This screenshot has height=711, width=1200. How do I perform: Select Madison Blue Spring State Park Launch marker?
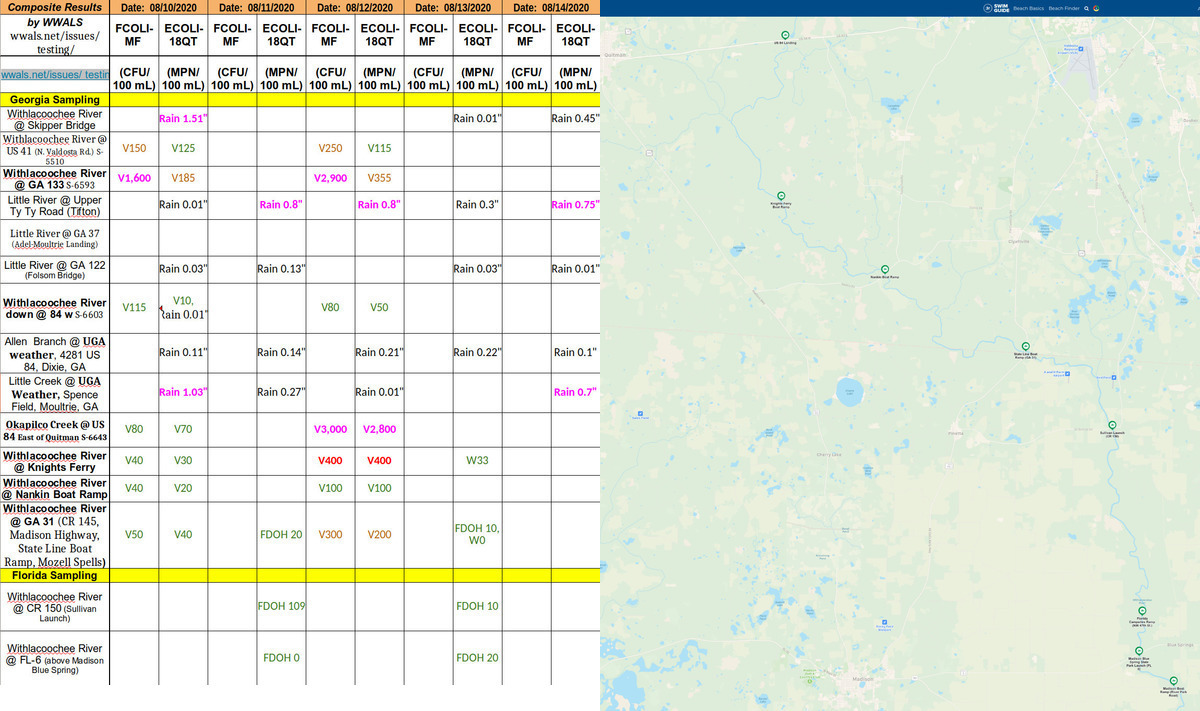tap(1138, 651)
